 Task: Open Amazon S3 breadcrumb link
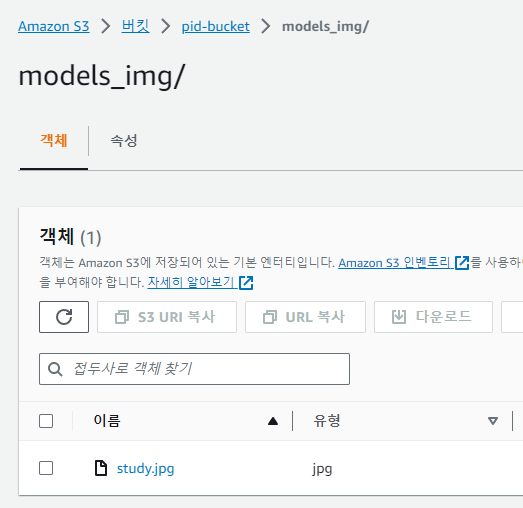(x=54, y=26)
